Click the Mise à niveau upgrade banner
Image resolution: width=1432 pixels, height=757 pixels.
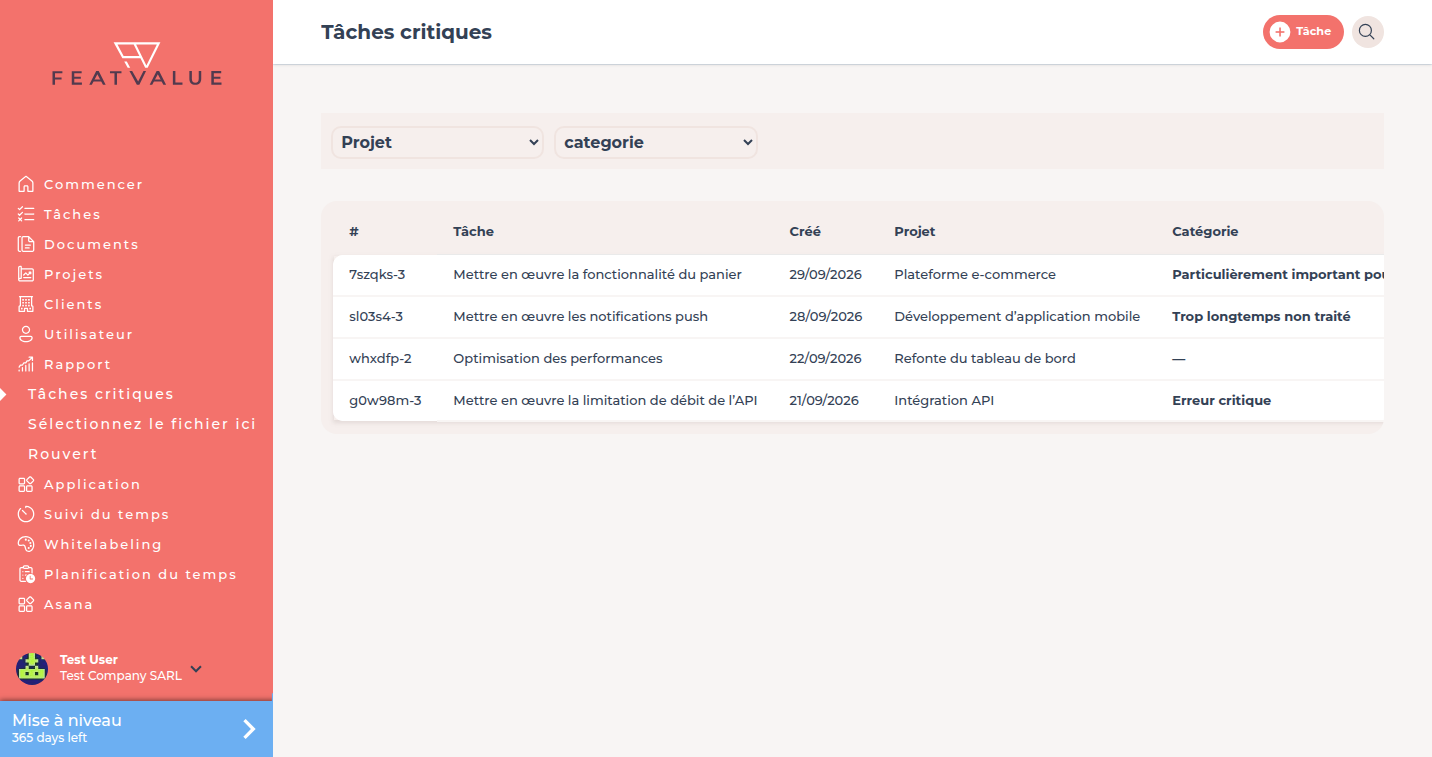tap(136, 729)
